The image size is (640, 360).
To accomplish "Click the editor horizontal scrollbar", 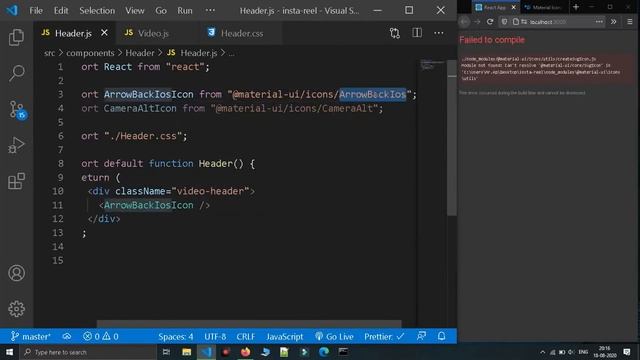I will 249,324.
